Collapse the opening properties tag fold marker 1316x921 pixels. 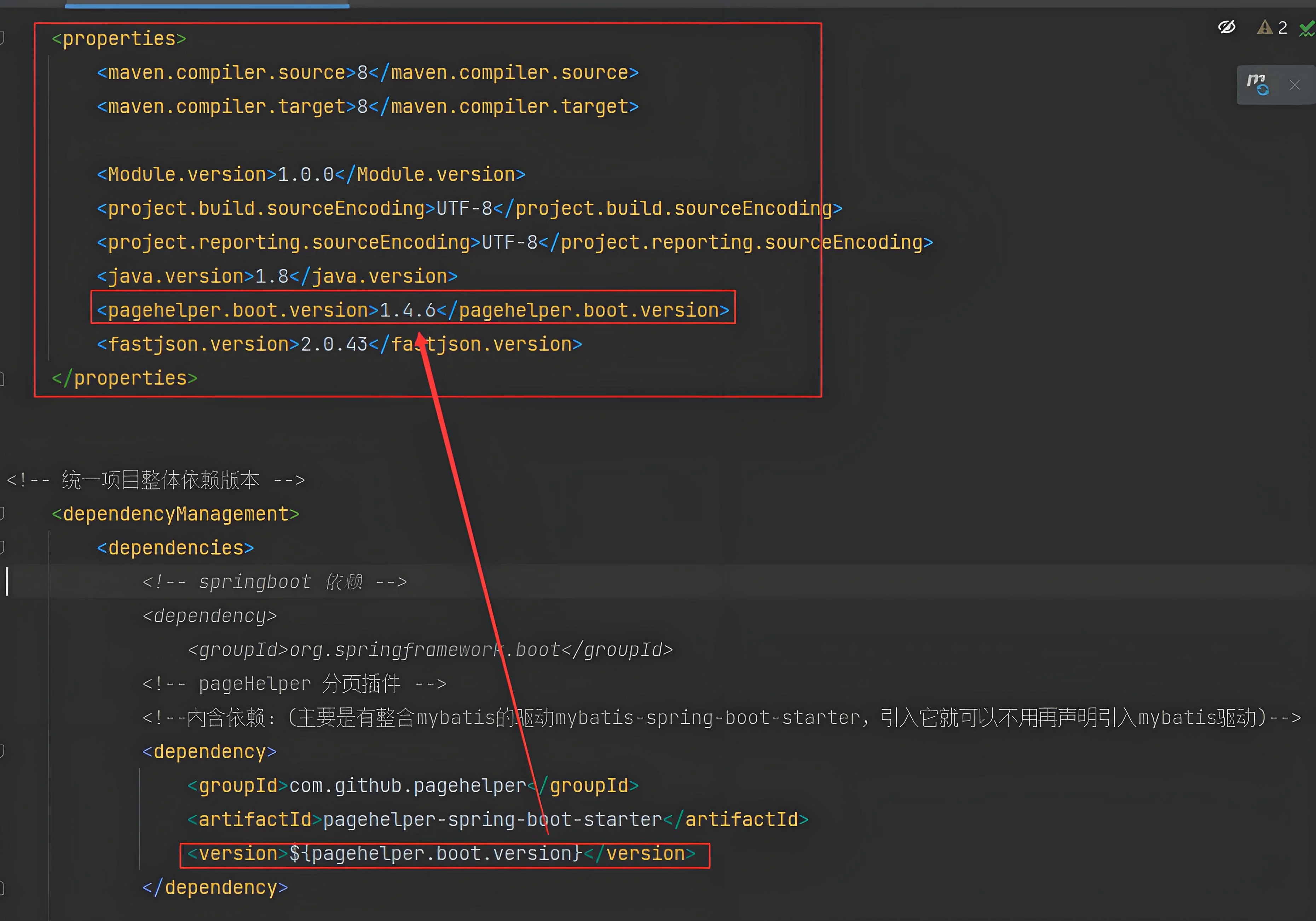point(2,39)
